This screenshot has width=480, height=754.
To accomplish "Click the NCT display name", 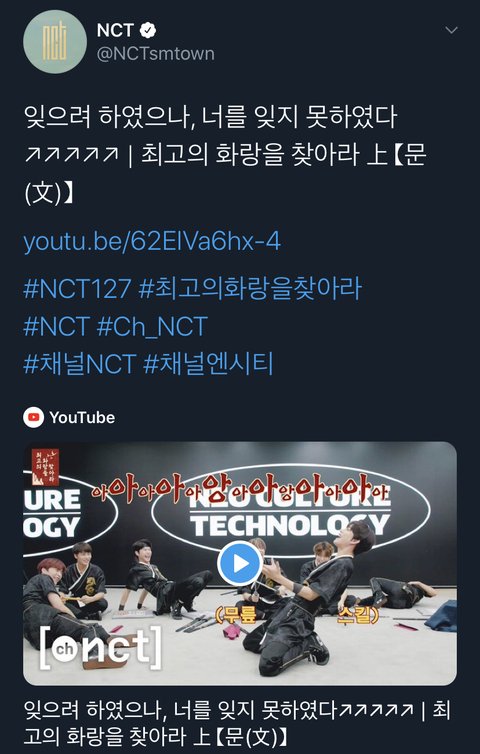I will [115, 31].
